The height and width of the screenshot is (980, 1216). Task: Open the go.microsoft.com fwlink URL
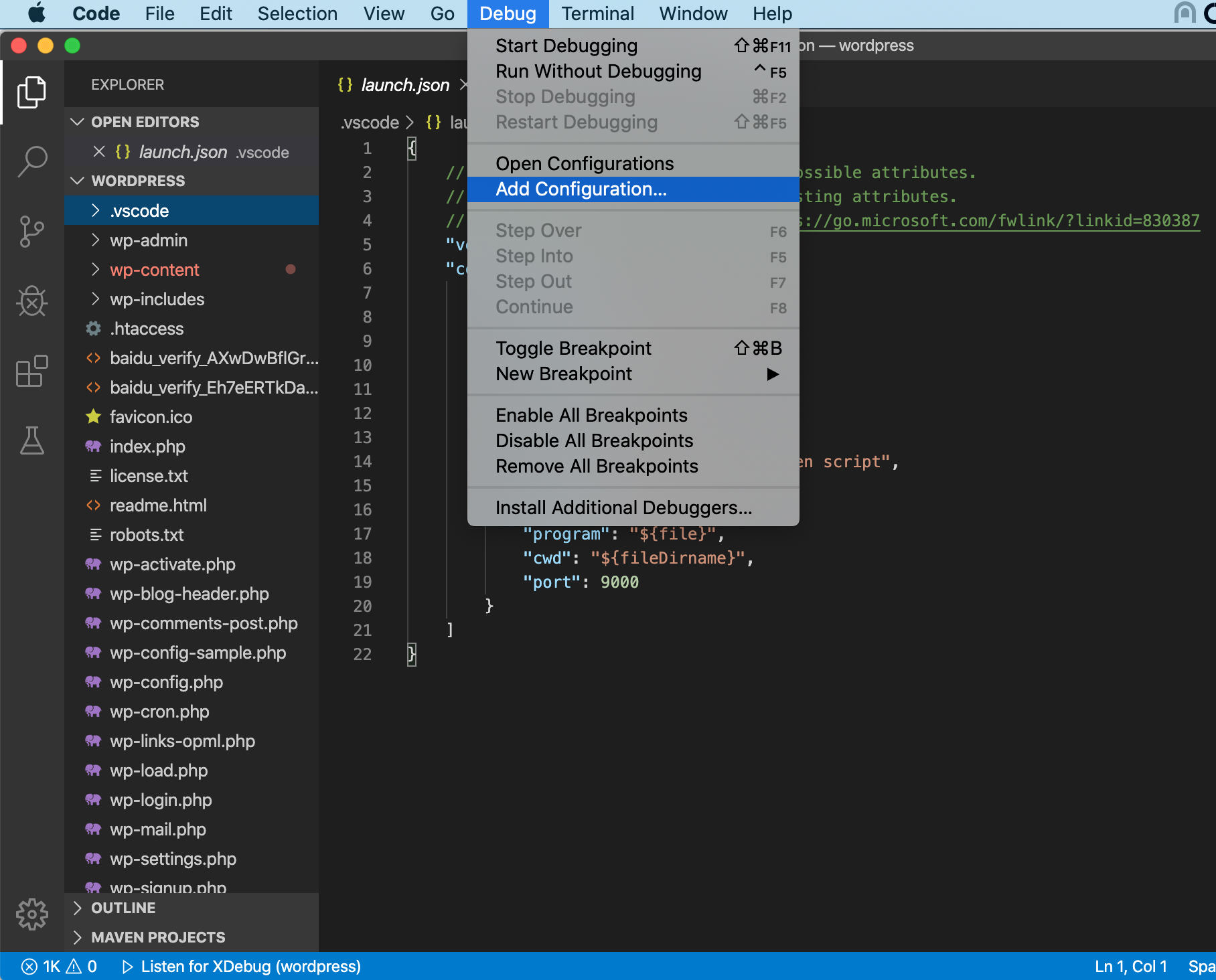1000,221
